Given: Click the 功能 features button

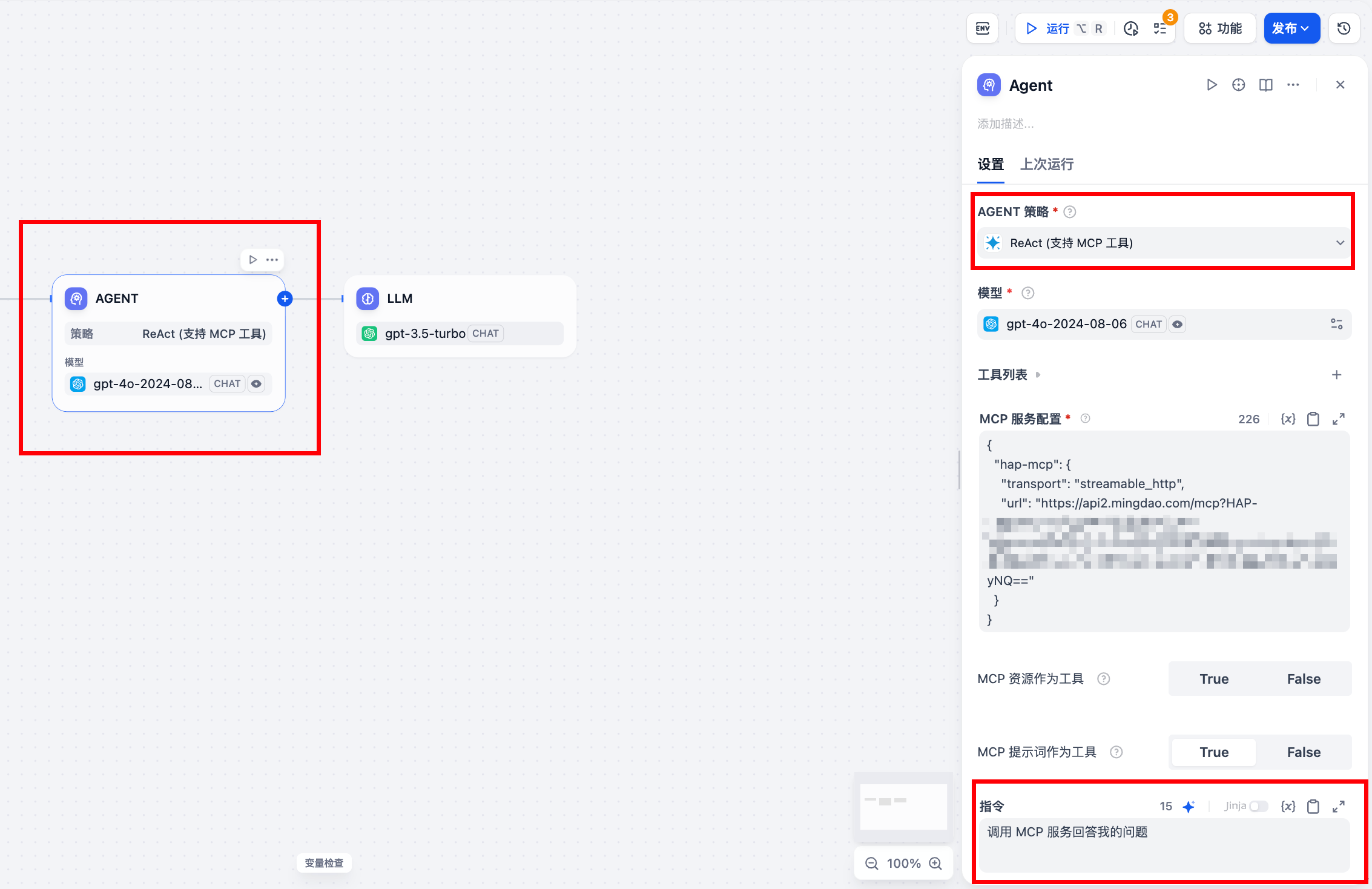Looking at the screenshot, I should (x=1220, y=28).
